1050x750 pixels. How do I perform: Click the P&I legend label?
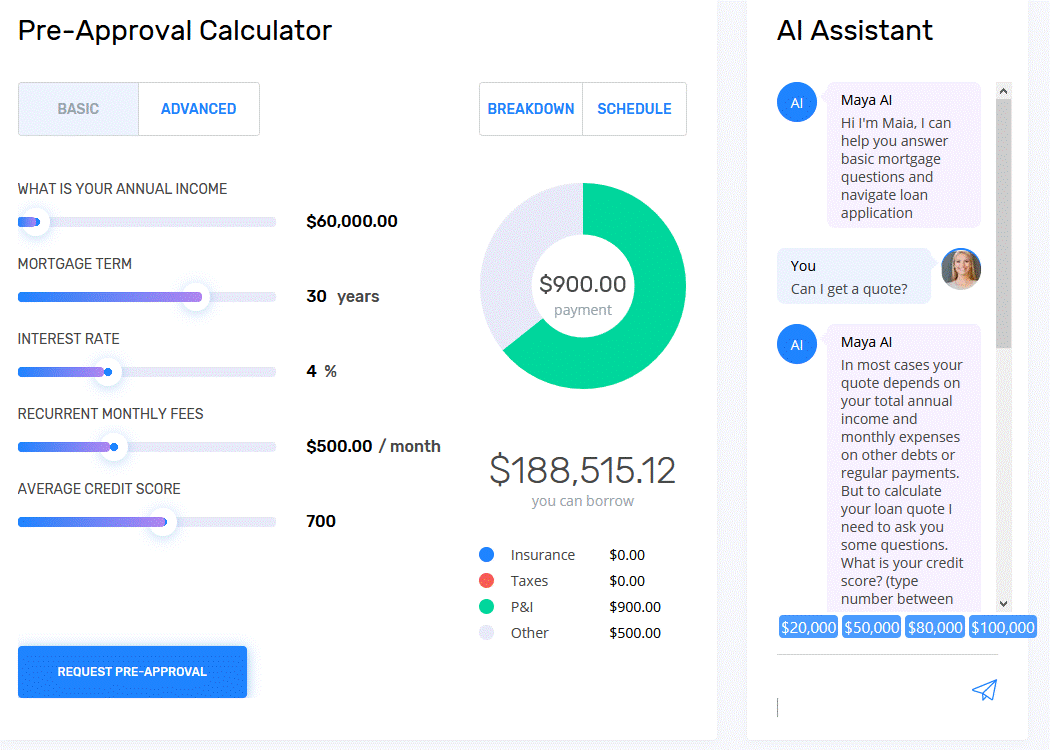[522, 607]
